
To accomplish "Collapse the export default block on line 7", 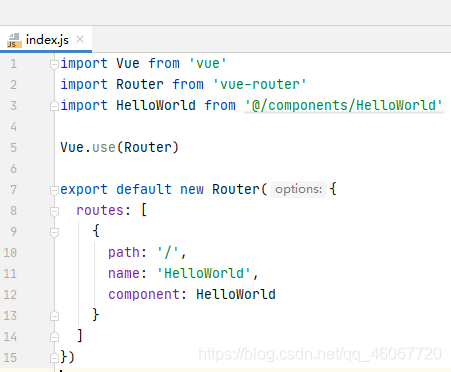I will (x=54, y=190).
